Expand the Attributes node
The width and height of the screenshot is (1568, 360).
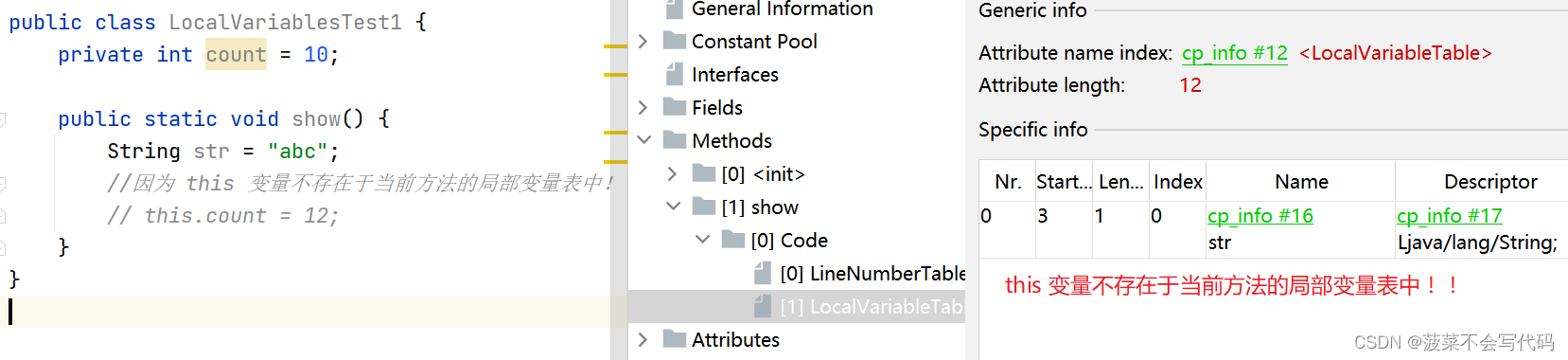pyautogui.click(x=643, y=339)
